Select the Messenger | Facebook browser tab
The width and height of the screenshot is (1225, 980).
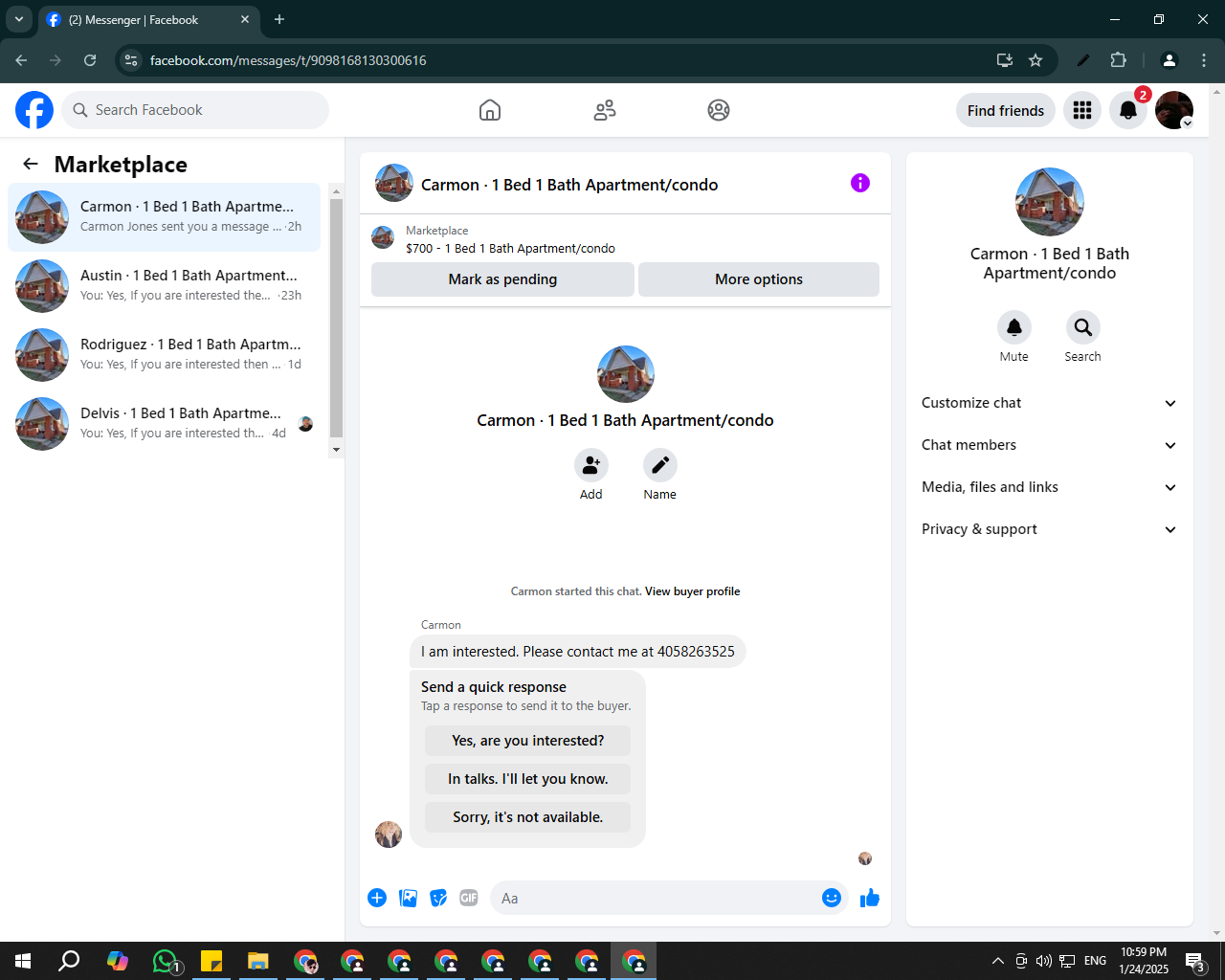click(x=148, y=20)
